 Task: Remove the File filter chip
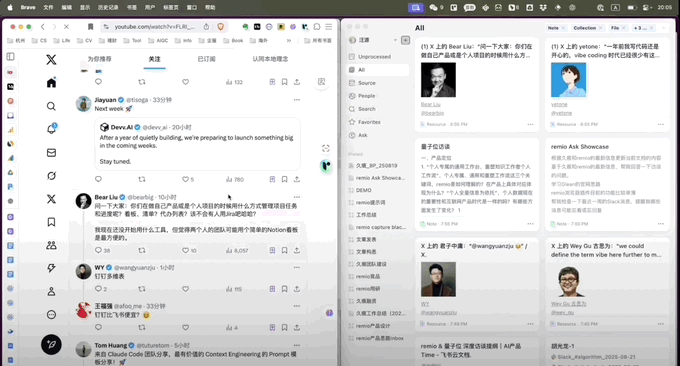[x=624, y=28]
